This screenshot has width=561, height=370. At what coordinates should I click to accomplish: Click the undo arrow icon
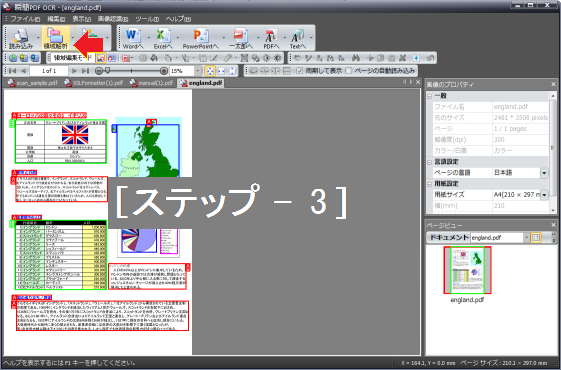[430, 58]
